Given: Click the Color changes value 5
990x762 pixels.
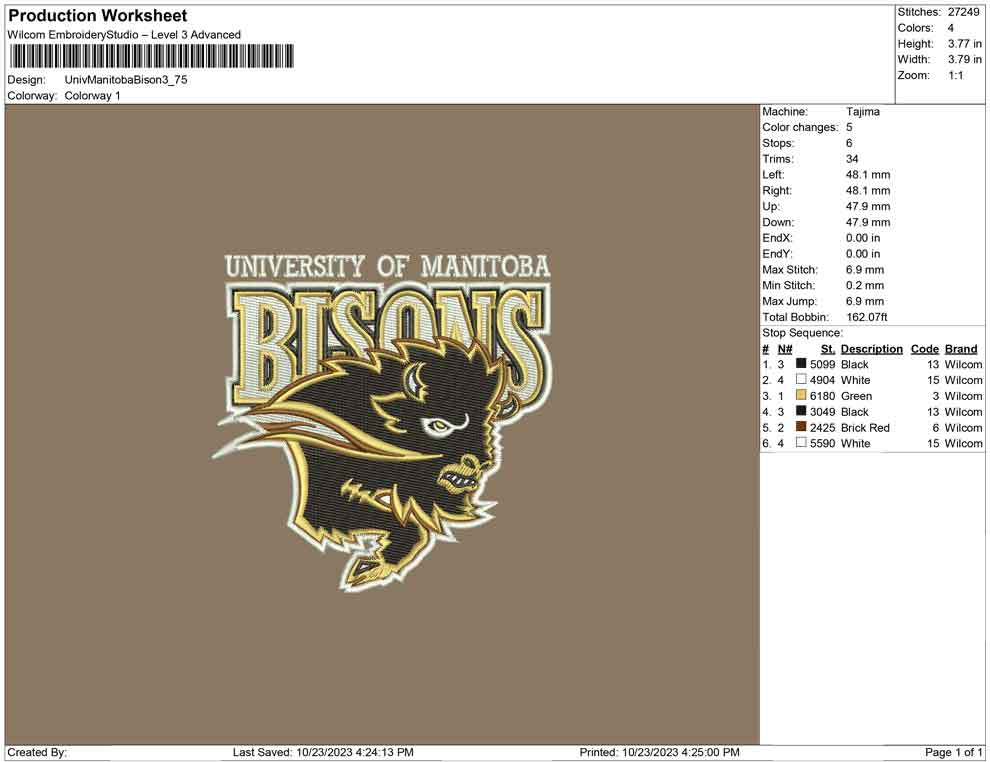Looking at the screenshot, I should pyautogui.click(x=849, y=127).
